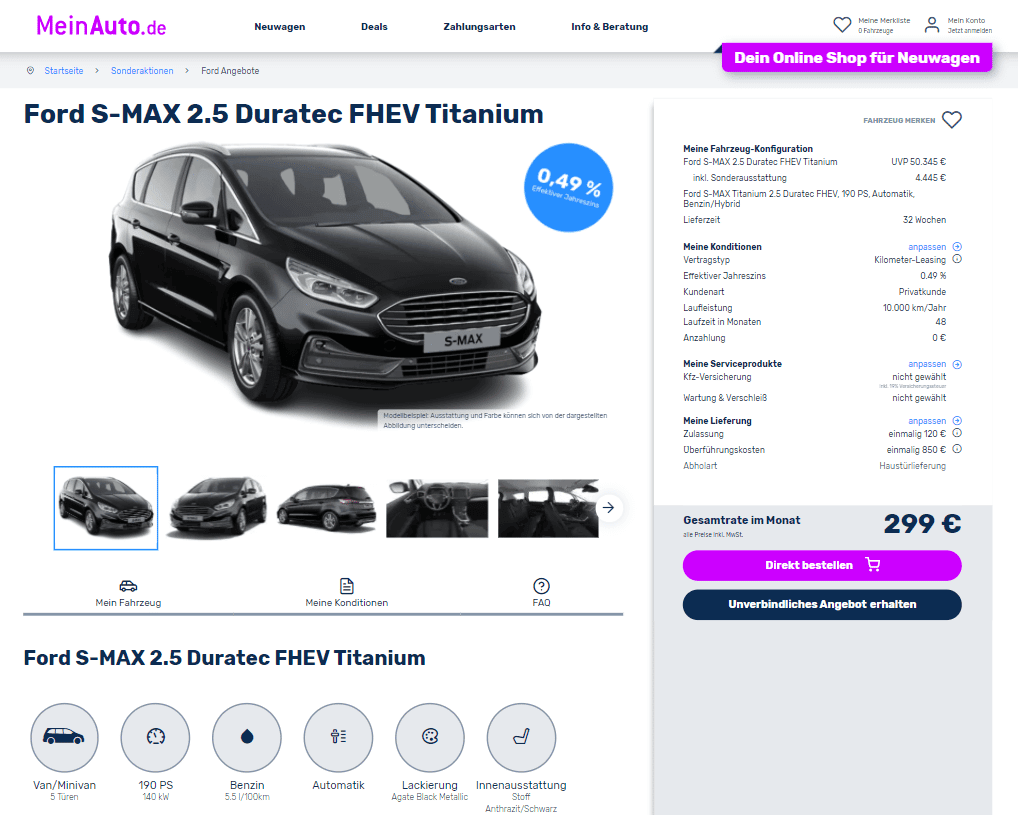
Task: Click the Benzin fuel drop icon
Action: pyautogui.click(x=247, y=737)
